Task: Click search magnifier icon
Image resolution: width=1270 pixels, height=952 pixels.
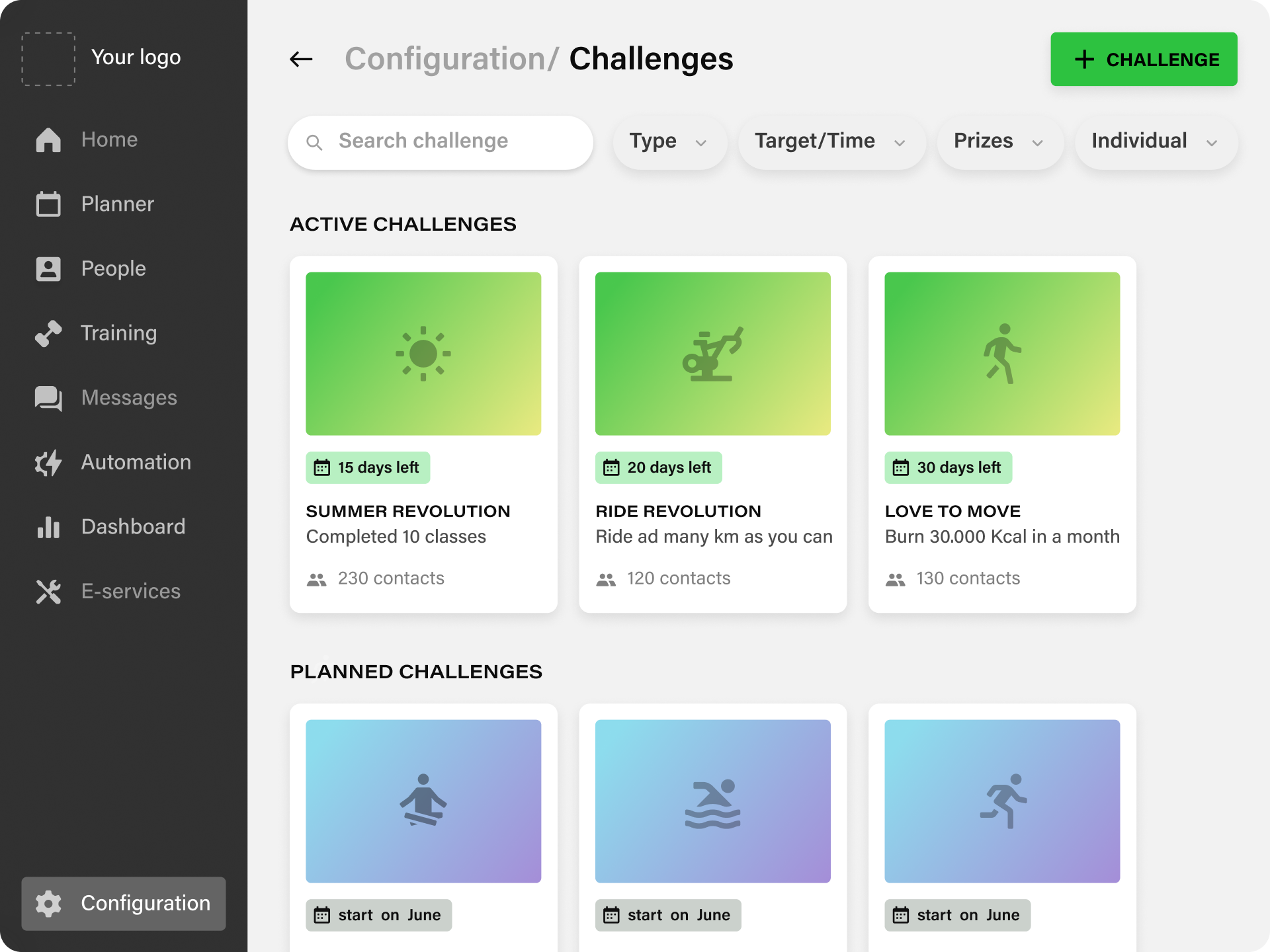Action: (315, 142)
